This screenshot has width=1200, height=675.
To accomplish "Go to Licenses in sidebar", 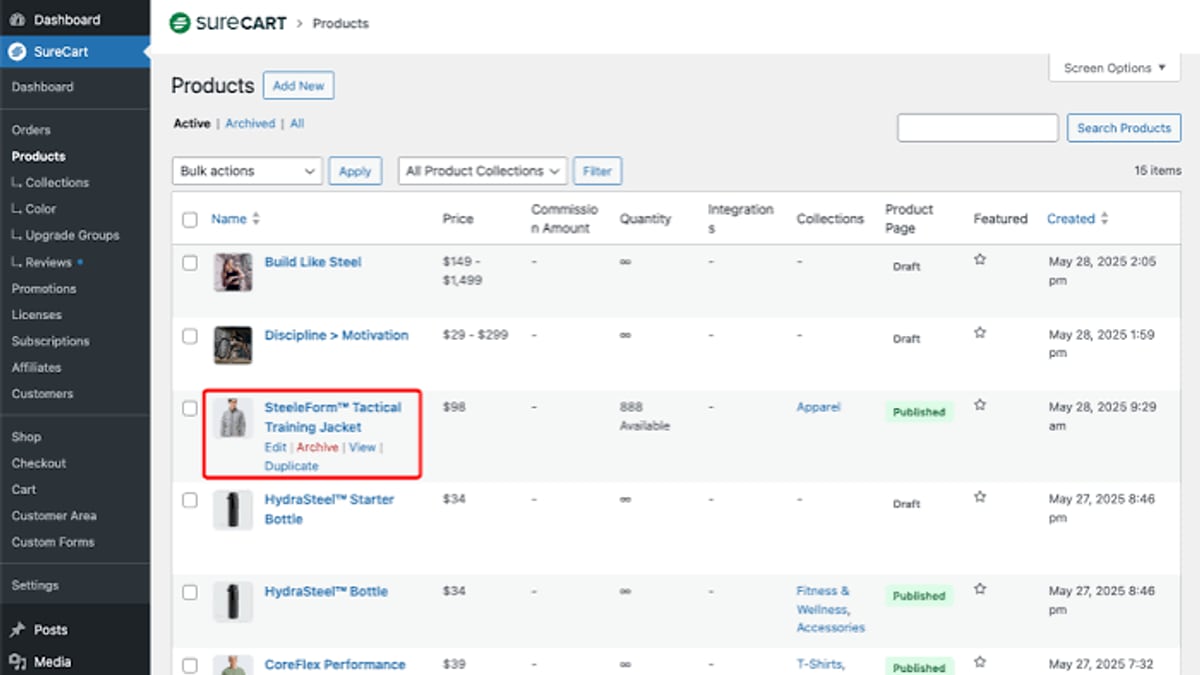I will 36,315.
